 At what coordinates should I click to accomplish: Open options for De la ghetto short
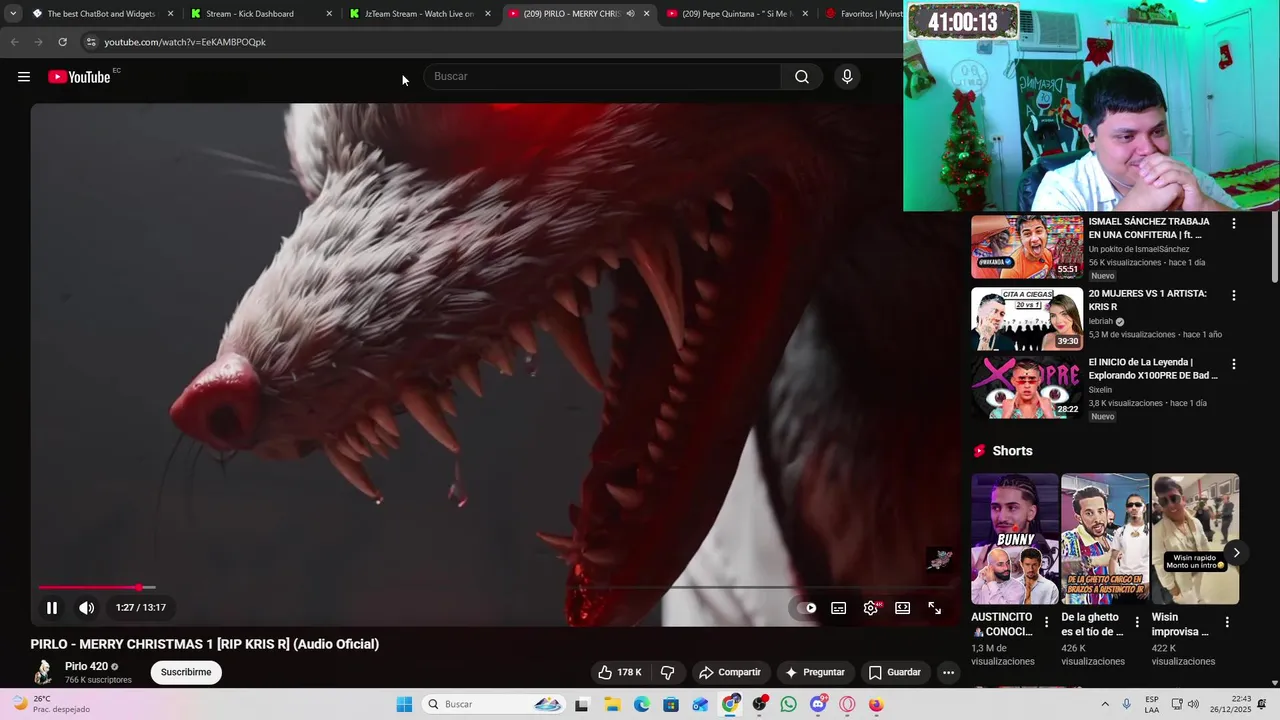tap(1137, 622)
